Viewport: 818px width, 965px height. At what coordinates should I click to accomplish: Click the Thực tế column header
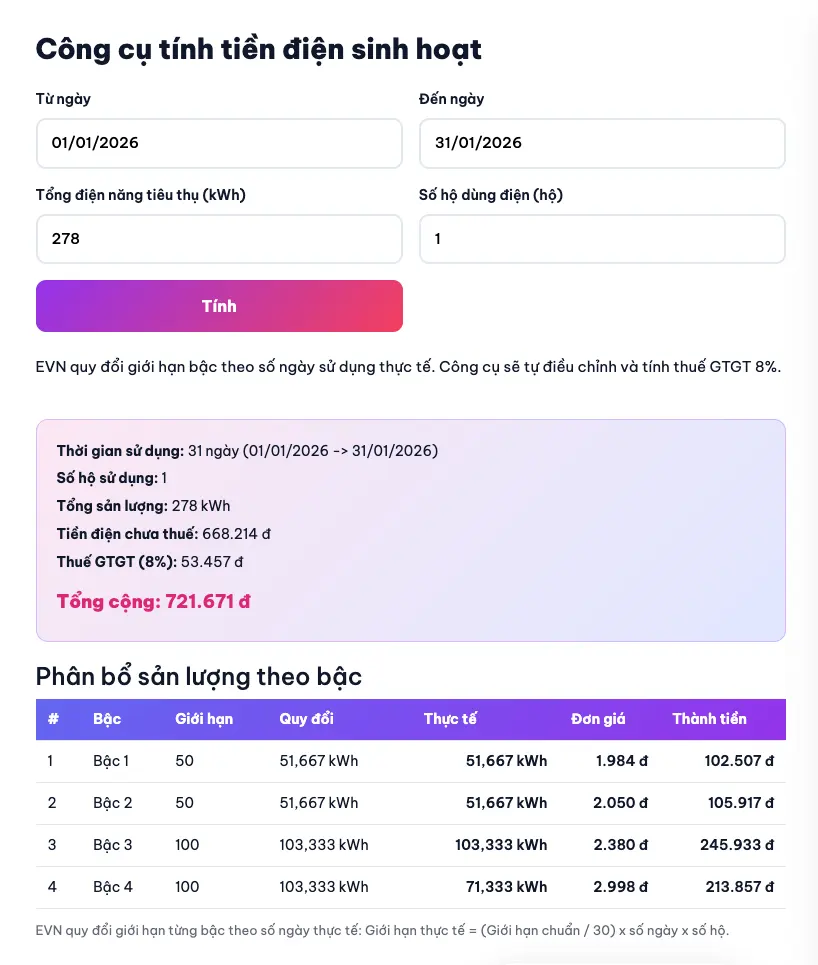(x=450, y=719)
